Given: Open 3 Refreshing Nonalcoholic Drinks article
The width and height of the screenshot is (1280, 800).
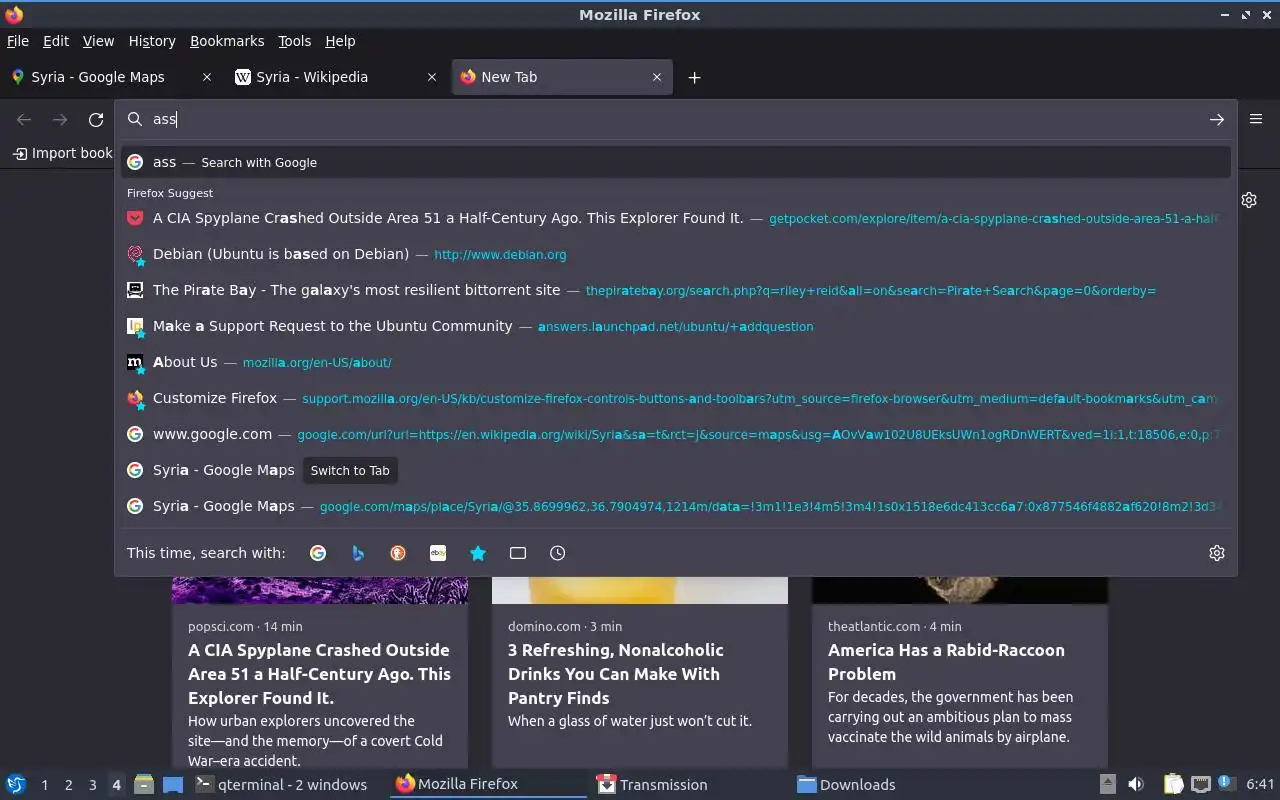Looking at the screenshot, I should point(614,674).
